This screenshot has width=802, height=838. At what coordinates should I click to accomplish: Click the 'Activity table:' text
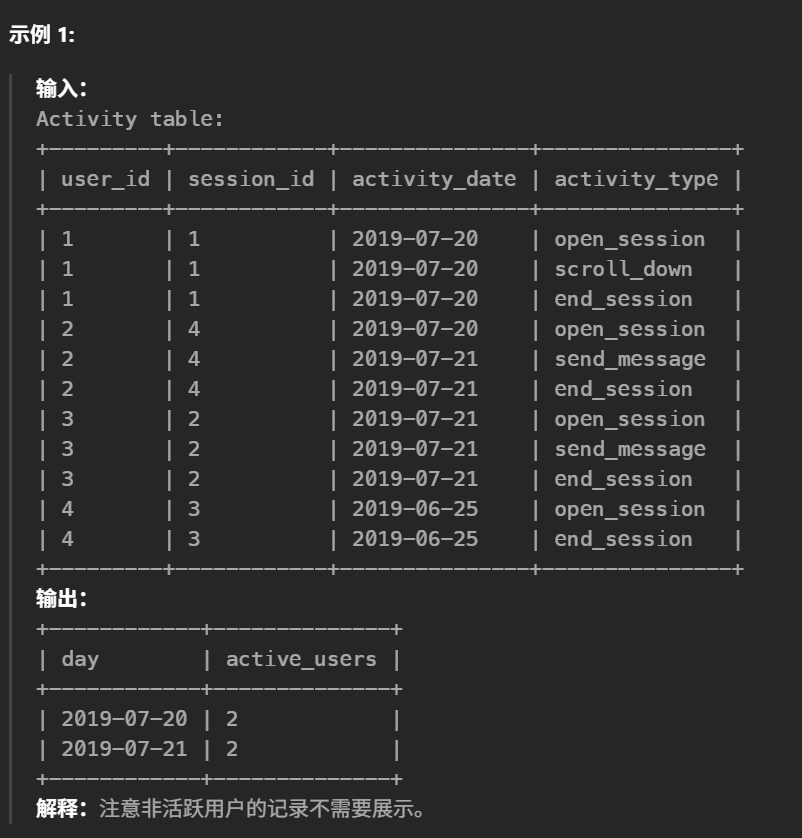pos(130,119)
